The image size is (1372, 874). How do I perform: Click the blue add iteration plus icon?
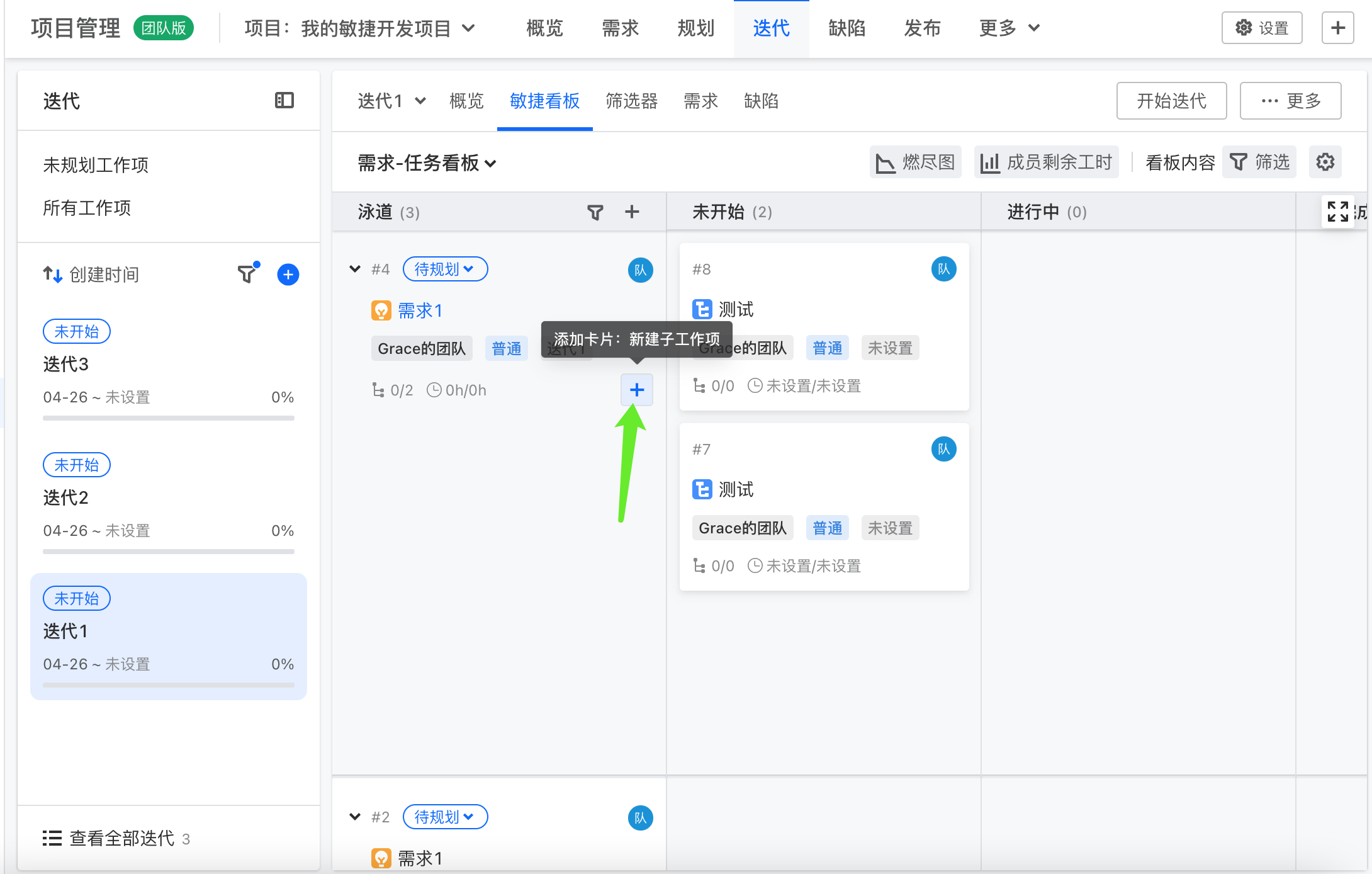pos(288,275)
